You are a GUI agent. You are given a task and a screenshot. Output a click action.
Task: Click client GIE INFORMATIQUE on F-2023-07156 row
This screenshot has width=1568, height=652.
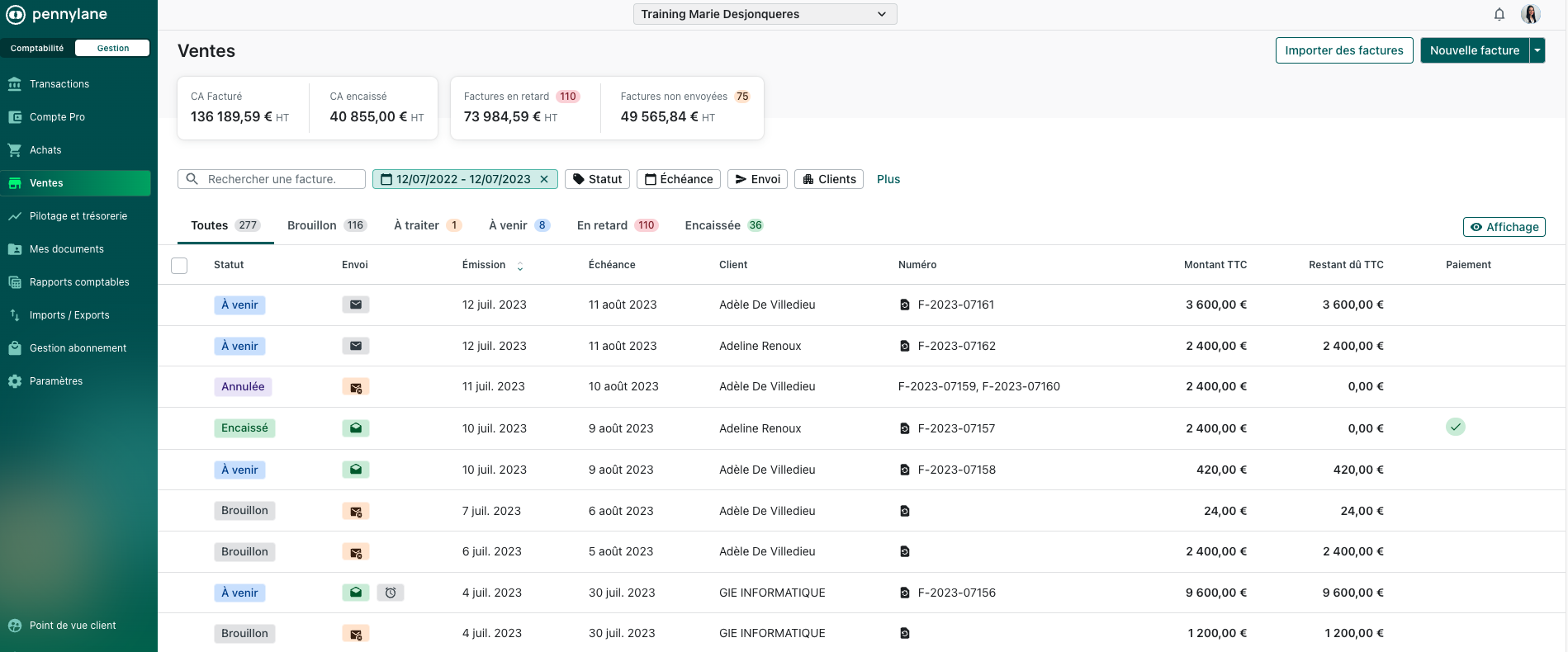click(772, 593)
